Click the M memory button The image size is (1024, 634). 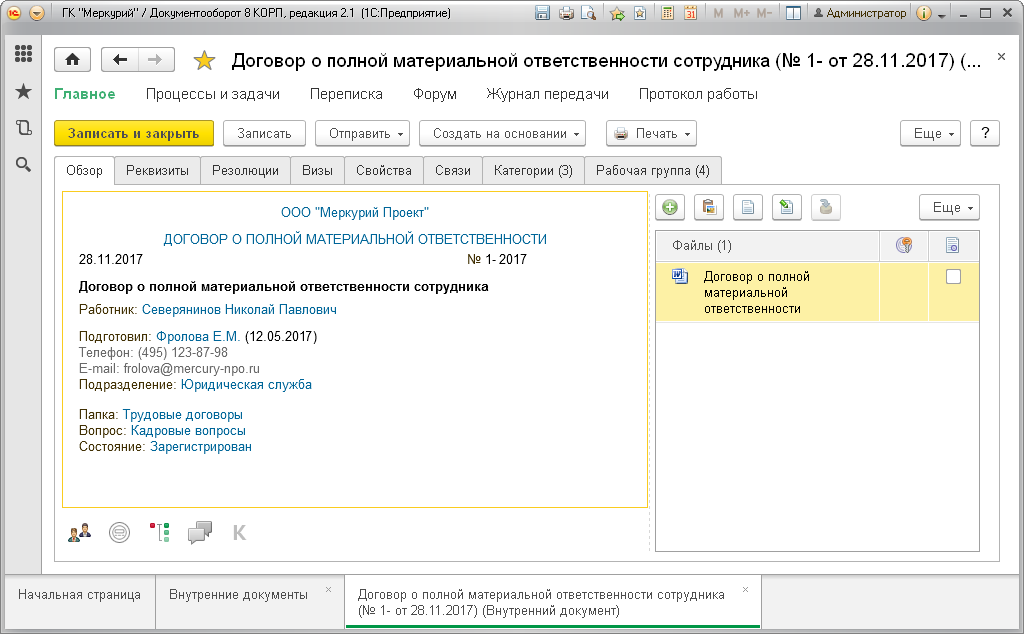[718, 13]
